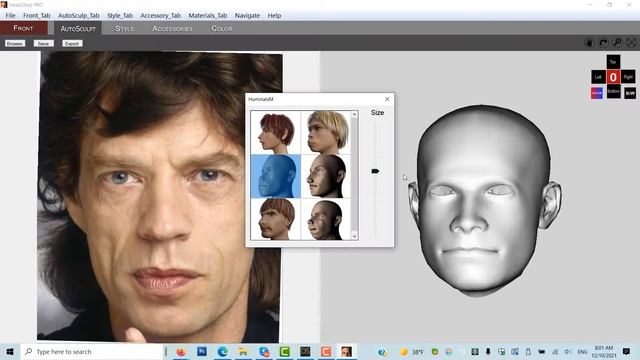Reset view with the red 0 button
Screen dimensions: 640x360
[613, 77]
